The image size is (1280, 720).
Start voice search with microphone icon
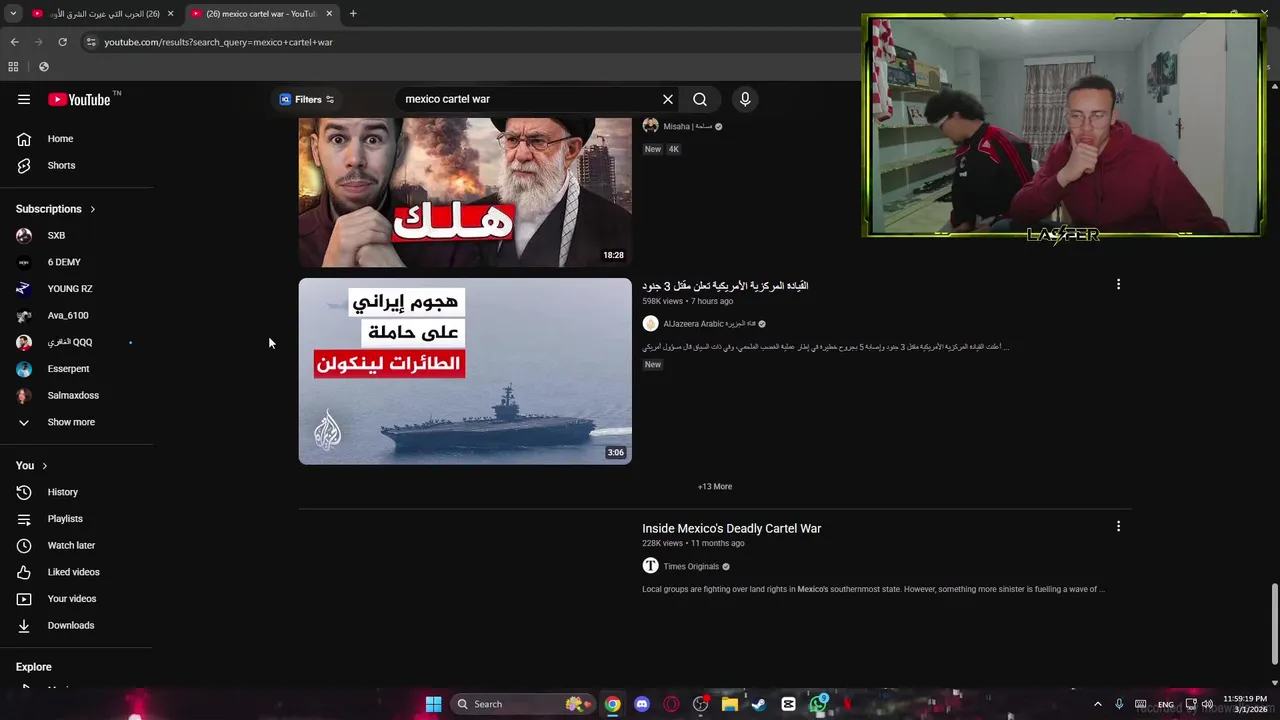point(745,99)
